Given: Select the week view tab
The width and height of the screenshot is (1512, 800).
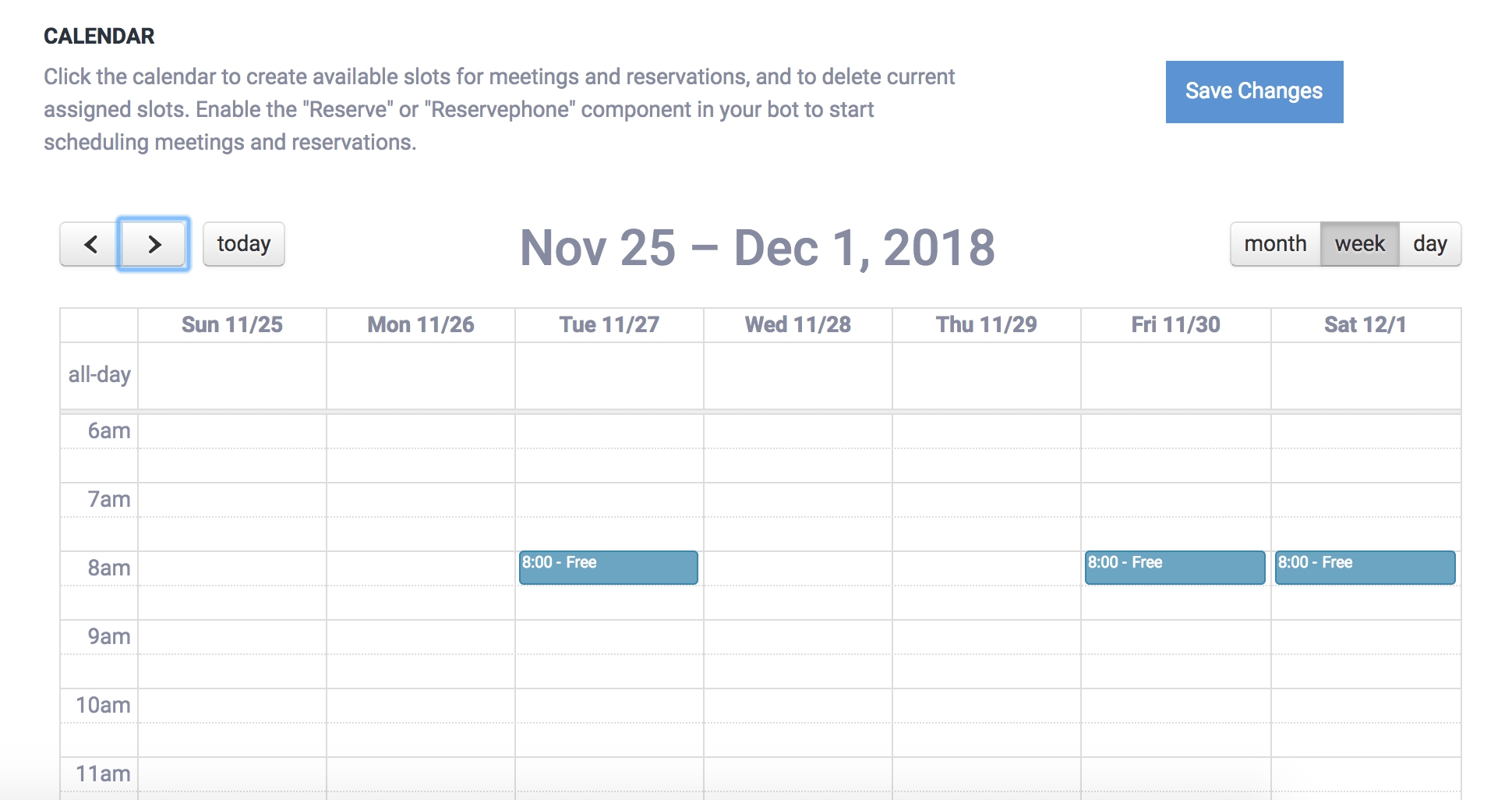Looking at the screenshot, I should (1360, 244).
